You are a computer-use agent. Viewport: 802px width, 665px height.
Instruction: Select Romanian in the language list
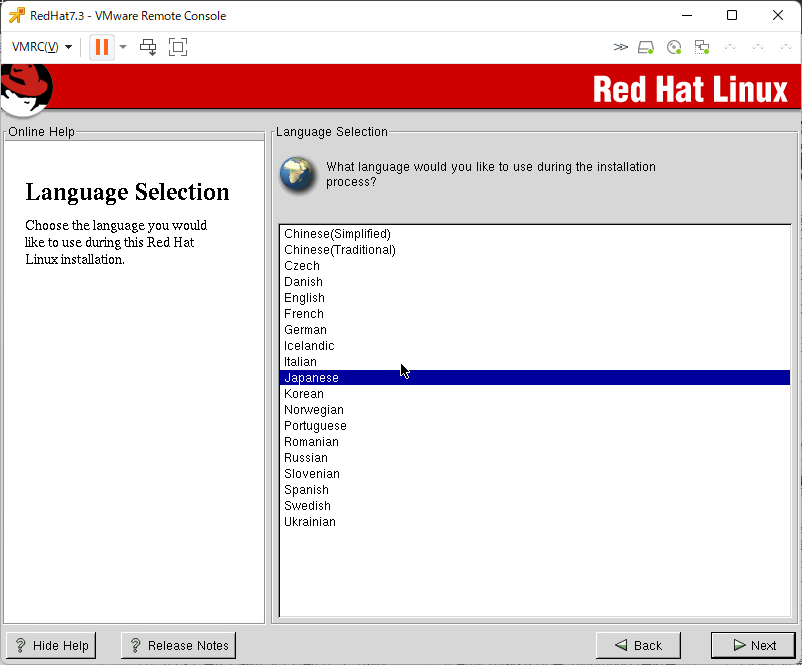point(534,441)
